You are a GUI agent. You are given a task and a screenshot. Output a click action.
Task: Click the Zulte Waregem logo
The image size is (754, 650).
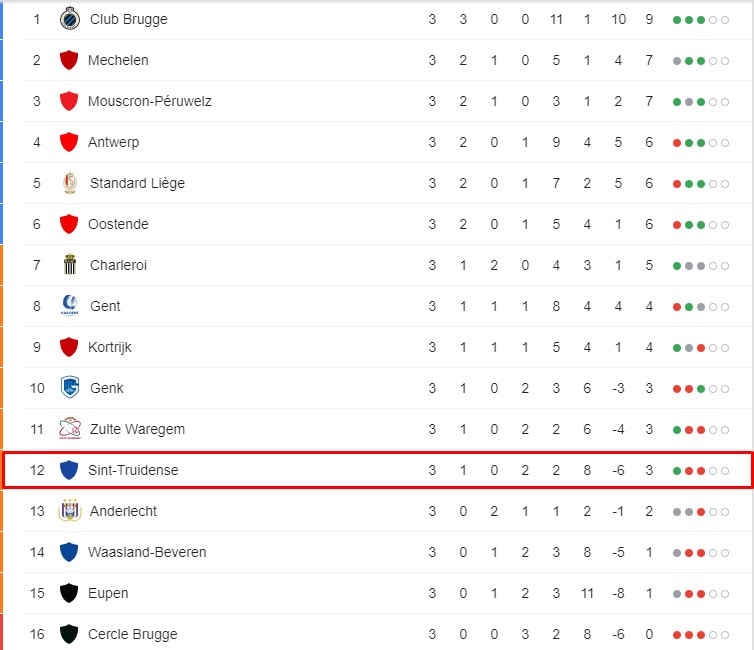70,428
